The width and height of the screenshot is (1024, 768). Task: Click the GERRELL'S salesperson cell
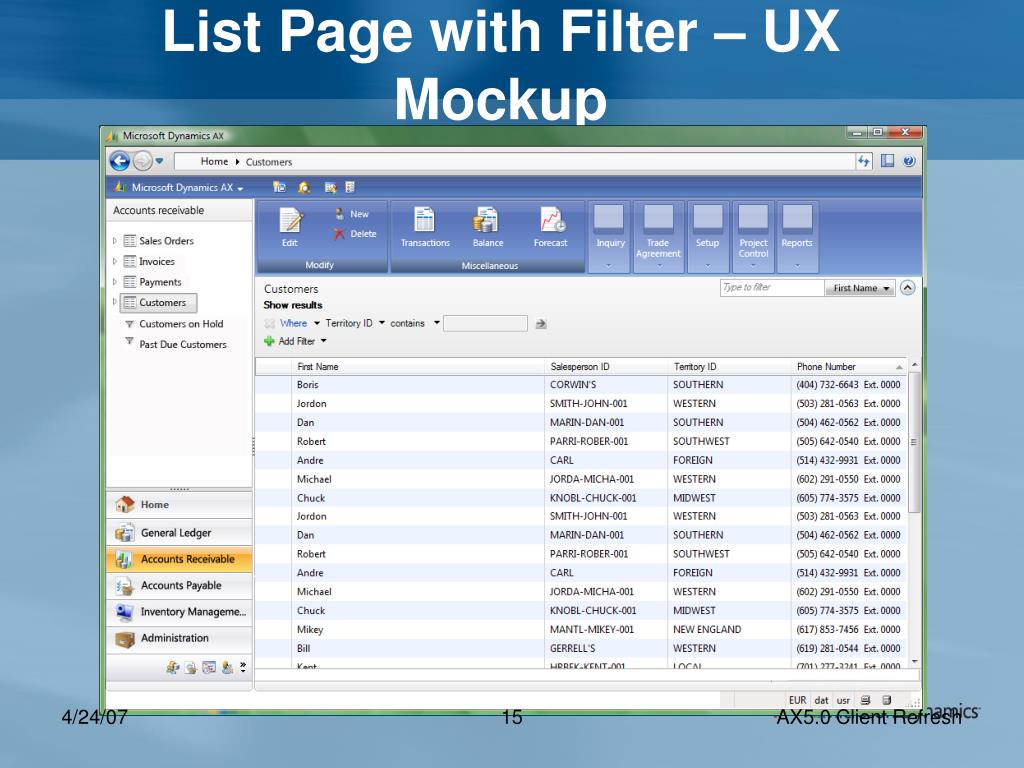tap(572, 648)
